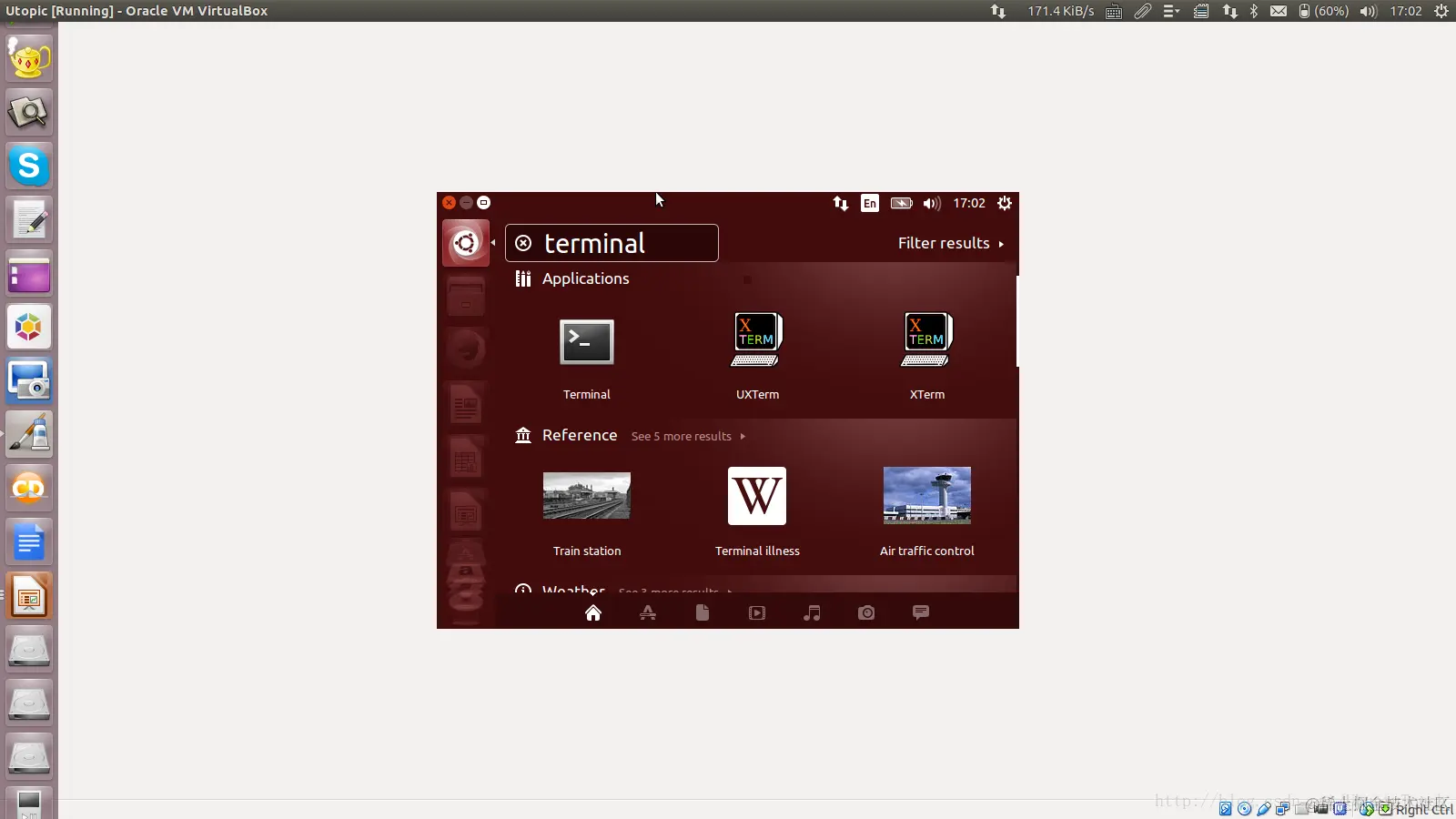
Task: Open the dimmed LibreOffice Writer icon in guest launcher
Action: point(466,404)
